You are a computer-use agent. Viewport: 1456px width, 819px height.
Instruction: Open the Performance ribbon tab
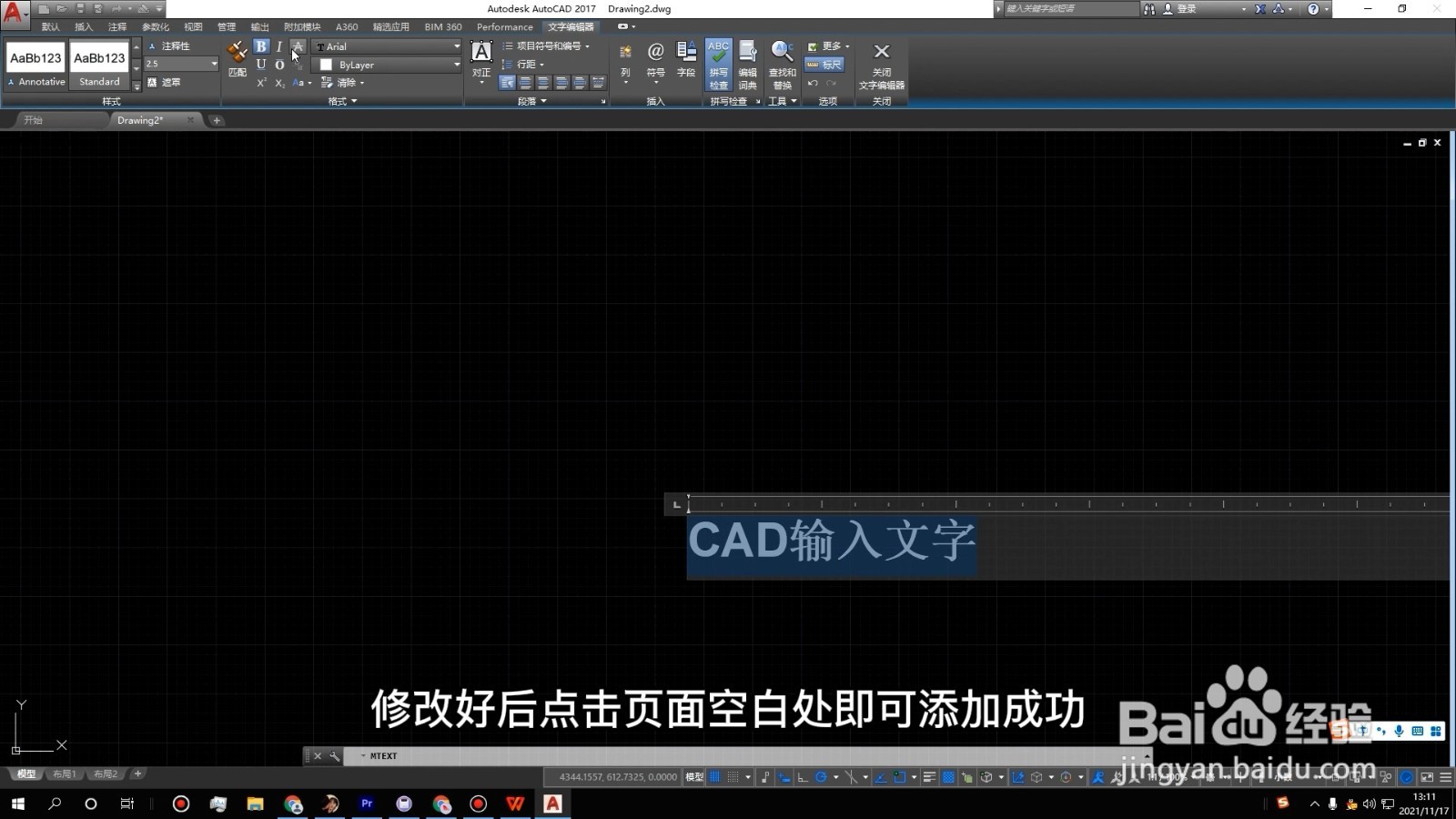(x=505, y=26)
